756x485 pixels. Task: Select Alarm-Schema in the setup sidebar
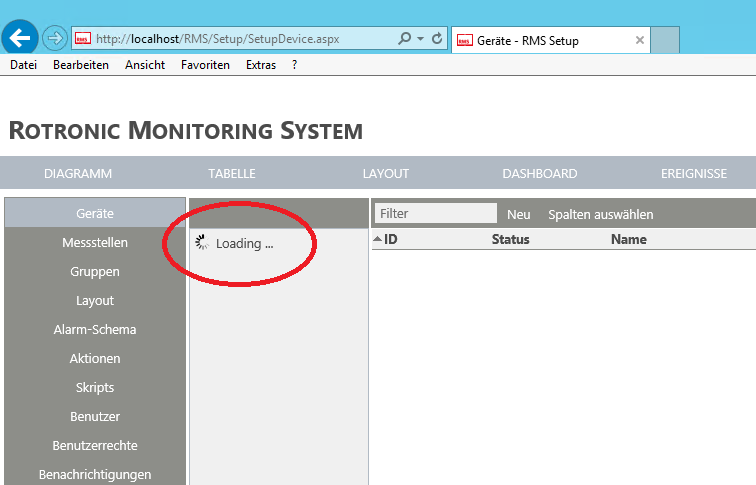[95, 329]
